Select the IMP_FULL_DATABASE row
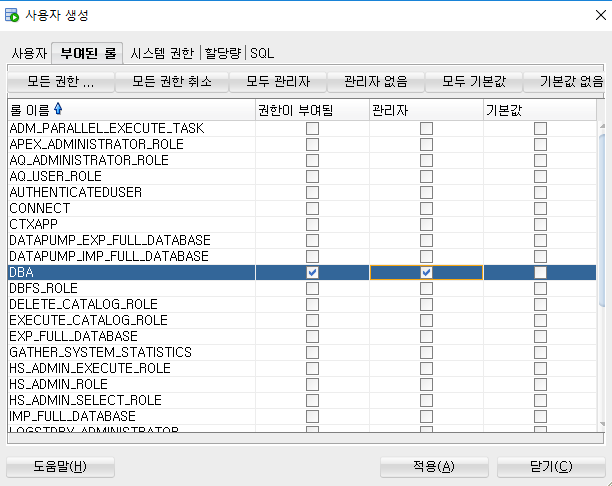This screenshot has width=612, height=486. tap(302, 417)
